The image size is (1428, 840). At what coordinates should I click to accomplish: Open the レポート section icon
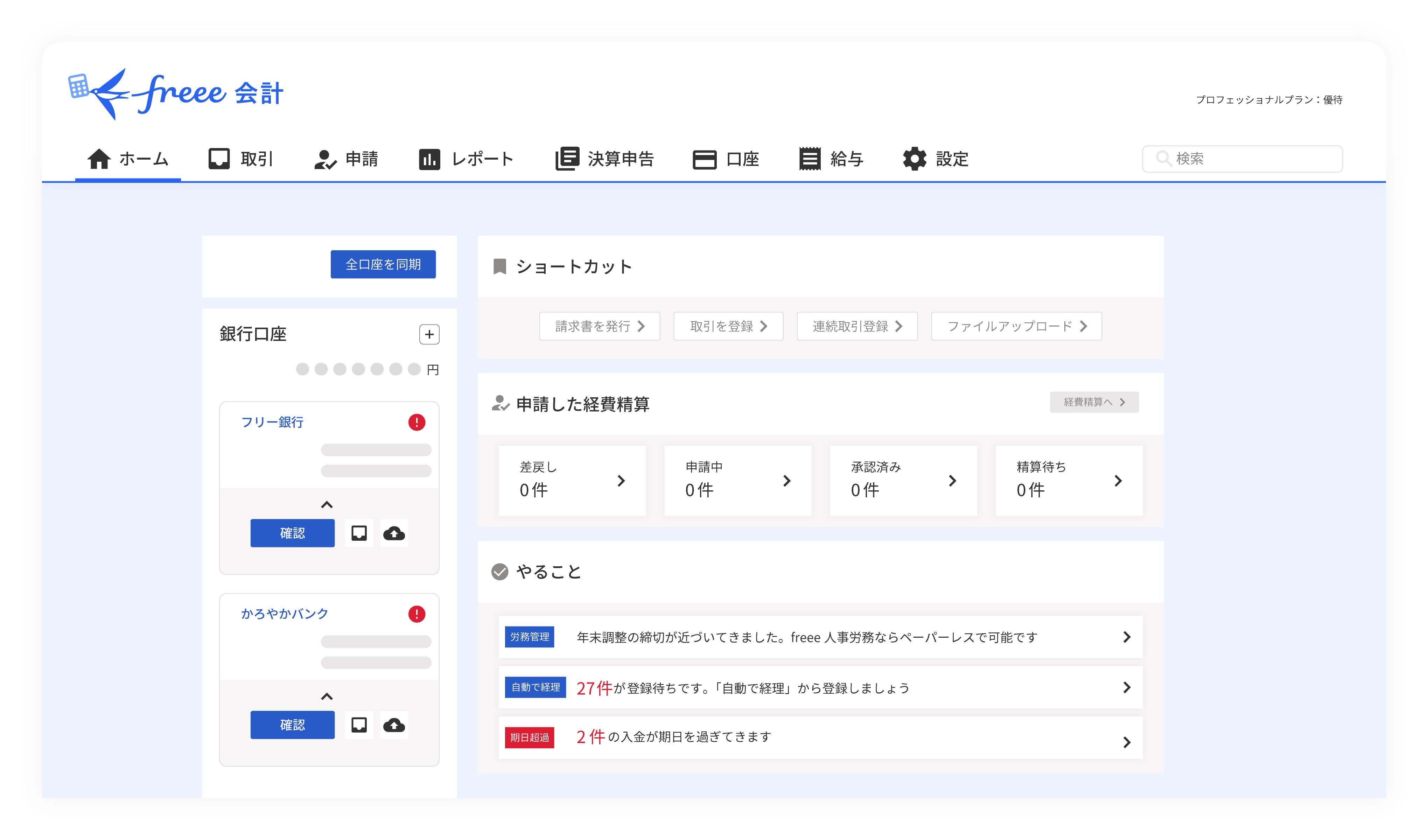430,159
